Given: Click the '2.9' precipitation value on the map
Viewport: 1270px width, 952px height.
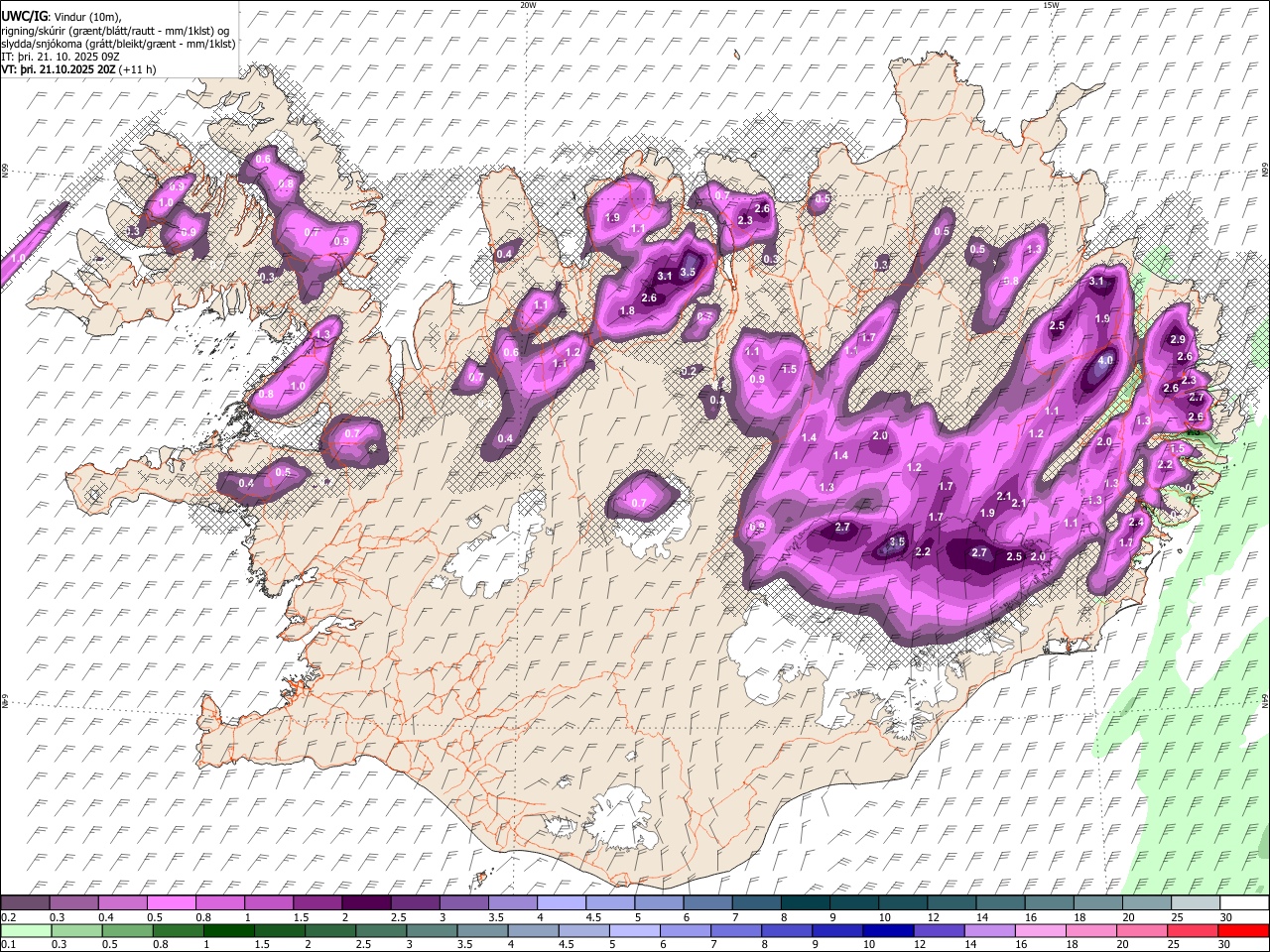Looking at the screenshot, I should (1178, 340).
